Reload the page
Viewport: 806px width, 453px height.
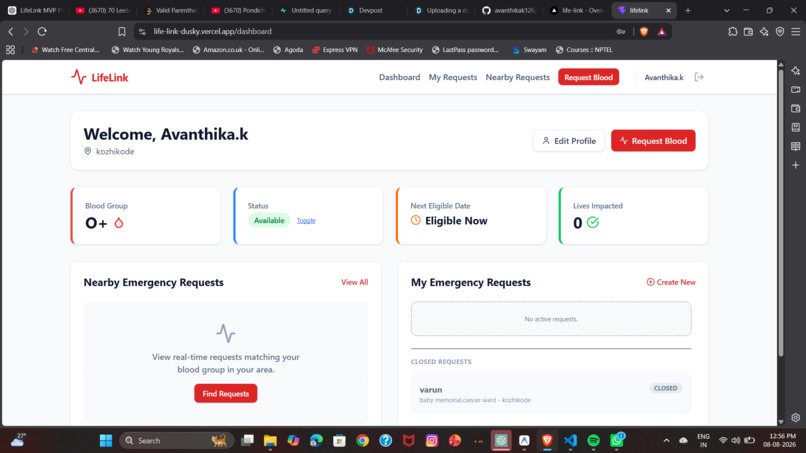[42, 31]
